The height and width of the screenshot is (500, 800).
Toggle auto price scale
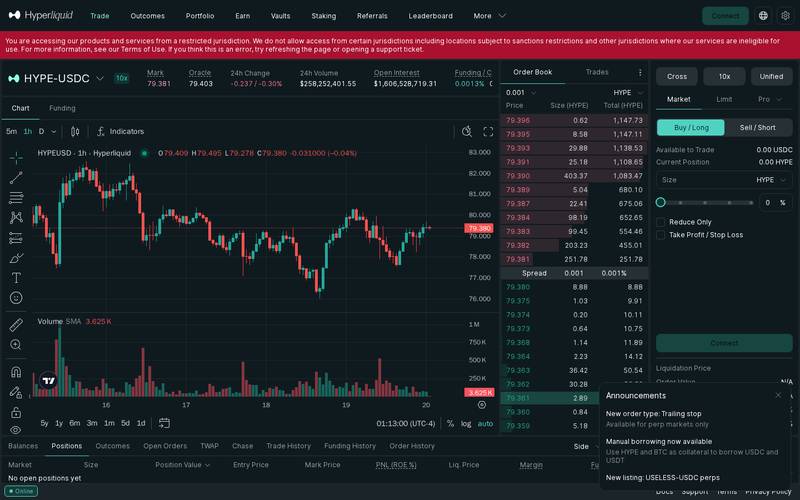point(485,423)
